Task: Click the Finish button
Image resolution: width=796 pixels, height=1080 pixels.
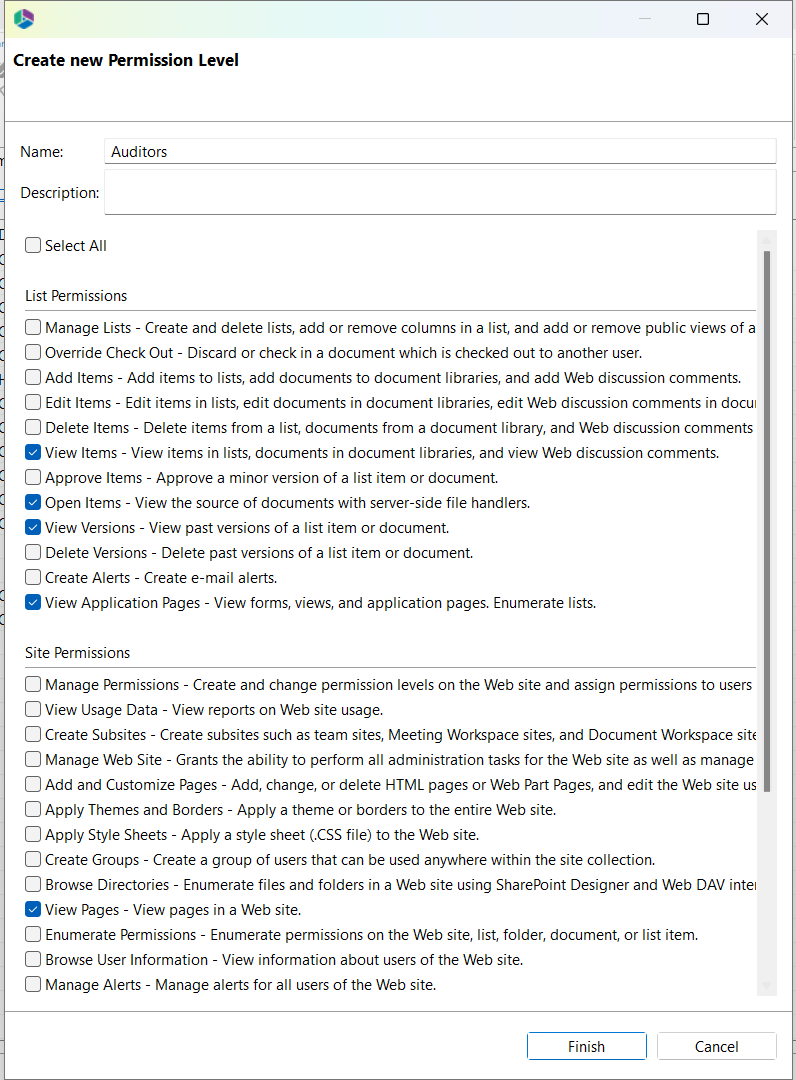Action: pos(587,1046)
